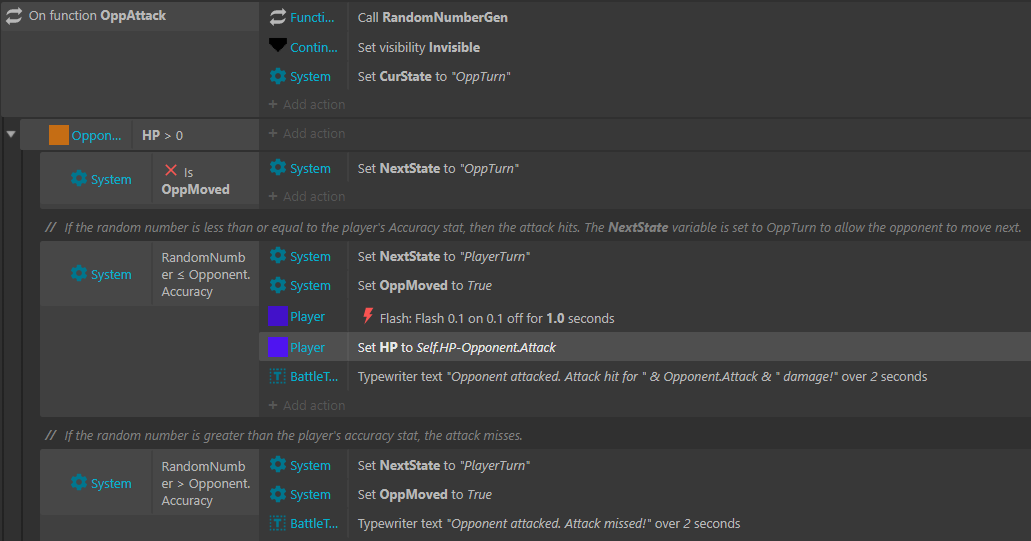Click Player sprite icon on Set HP action

(277, 347)
